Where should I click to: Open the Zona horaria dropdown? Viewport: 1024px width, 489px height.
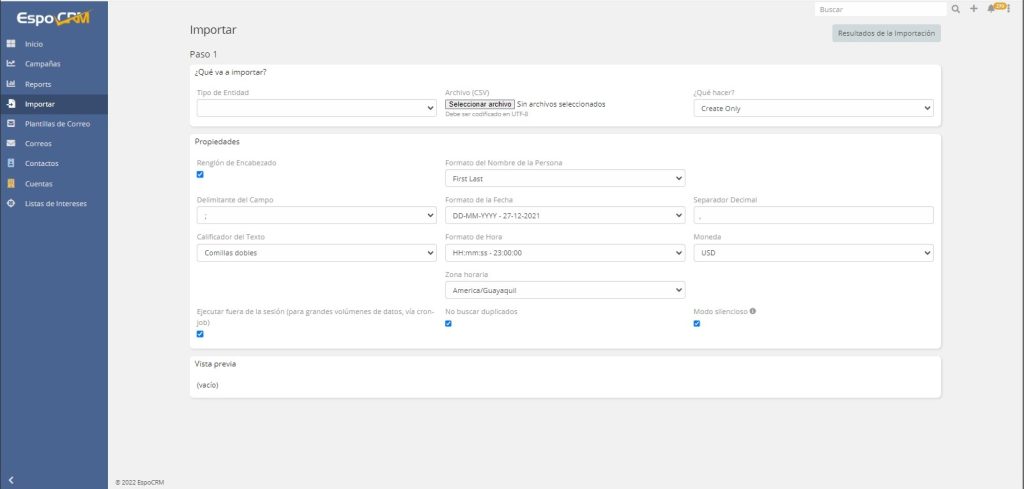pos(564,290)
